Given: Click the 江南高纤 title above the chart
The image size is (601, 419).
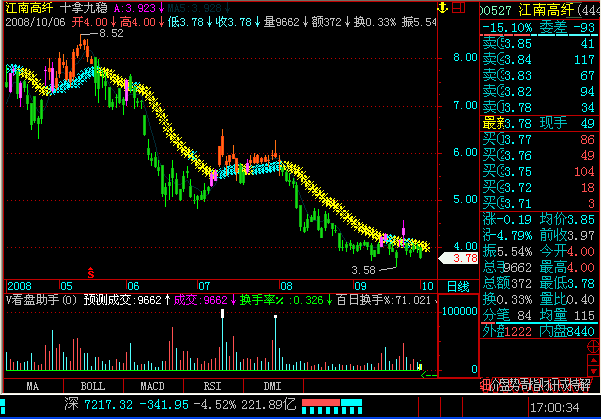Looking at the screenshot, I should [30, 8].
